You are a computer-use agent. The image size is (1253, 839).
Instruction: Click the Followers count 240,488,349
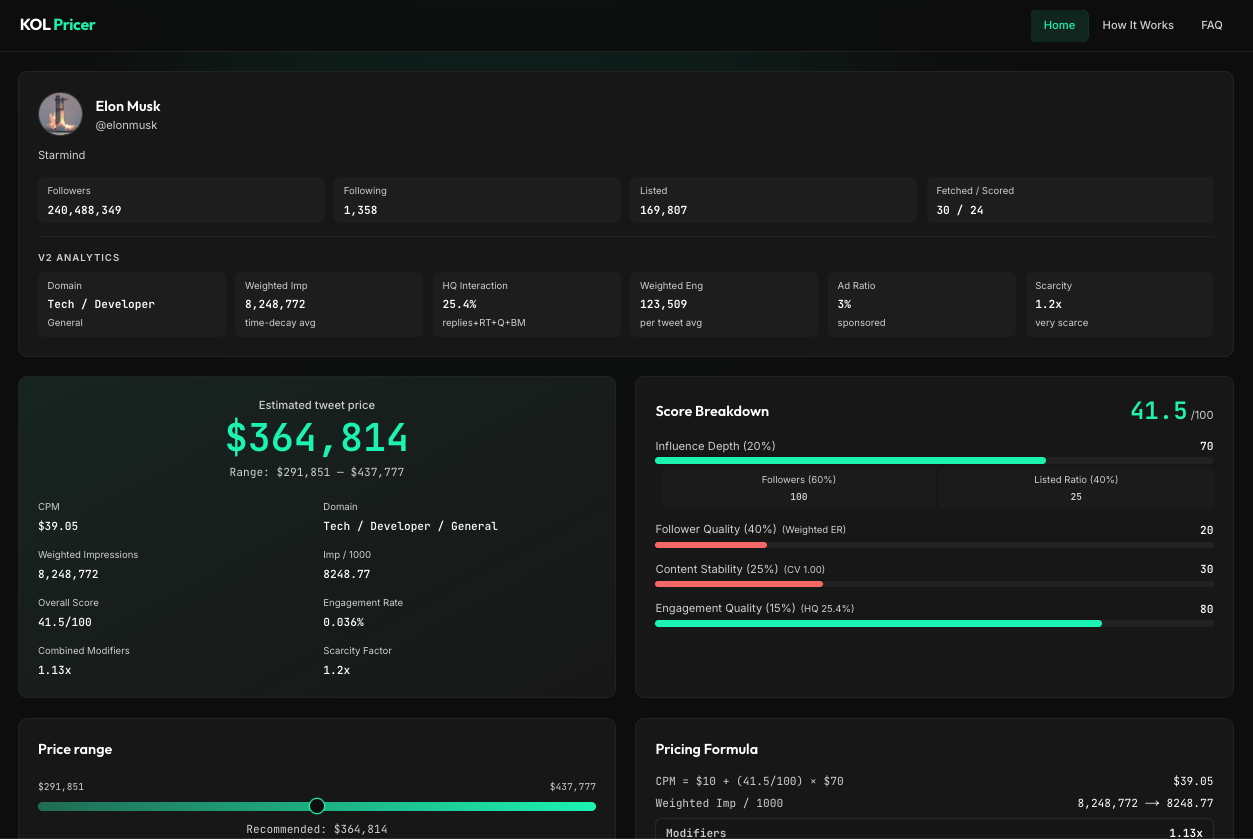click(84, 210)
